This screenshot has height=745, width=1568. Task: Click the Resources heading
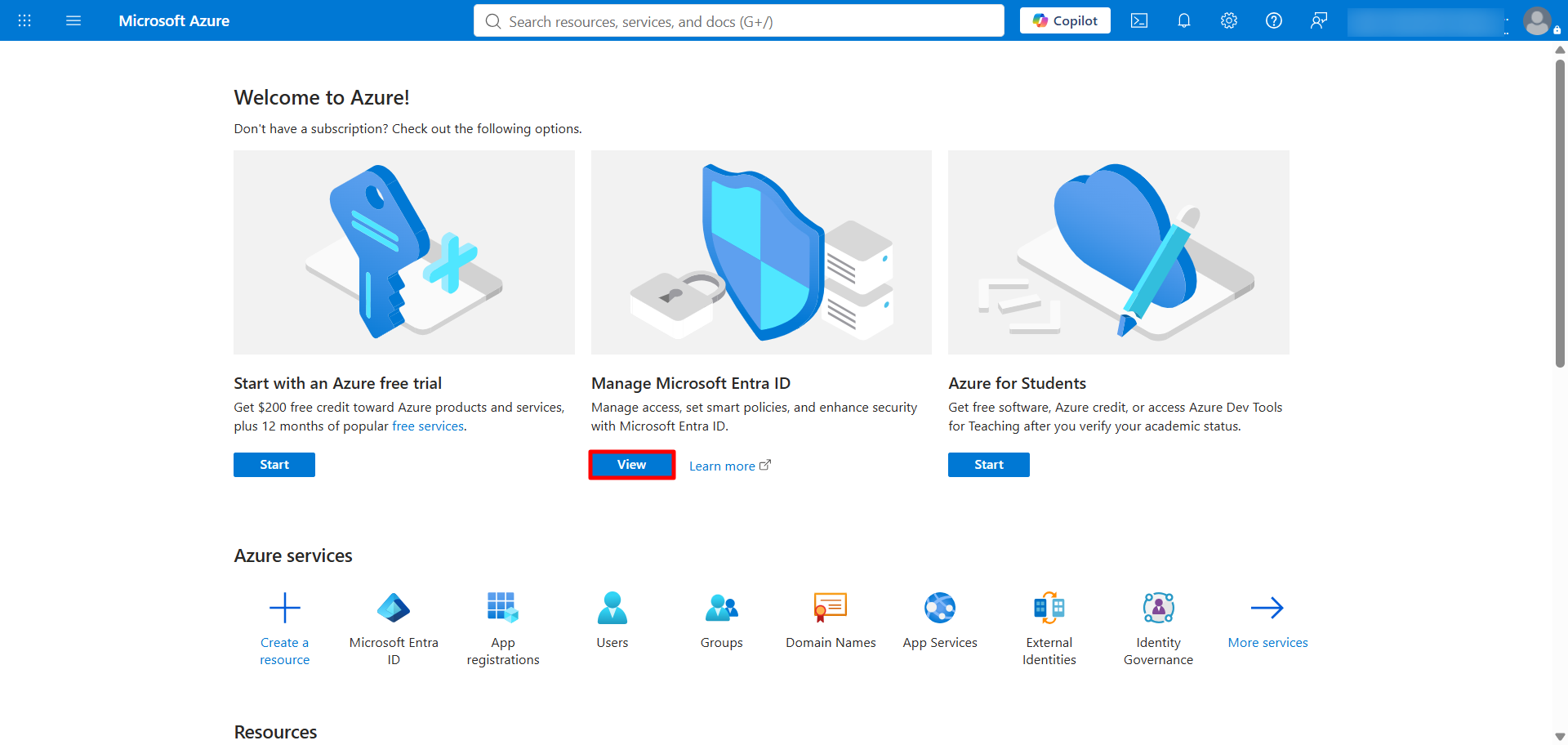point(275,732)
